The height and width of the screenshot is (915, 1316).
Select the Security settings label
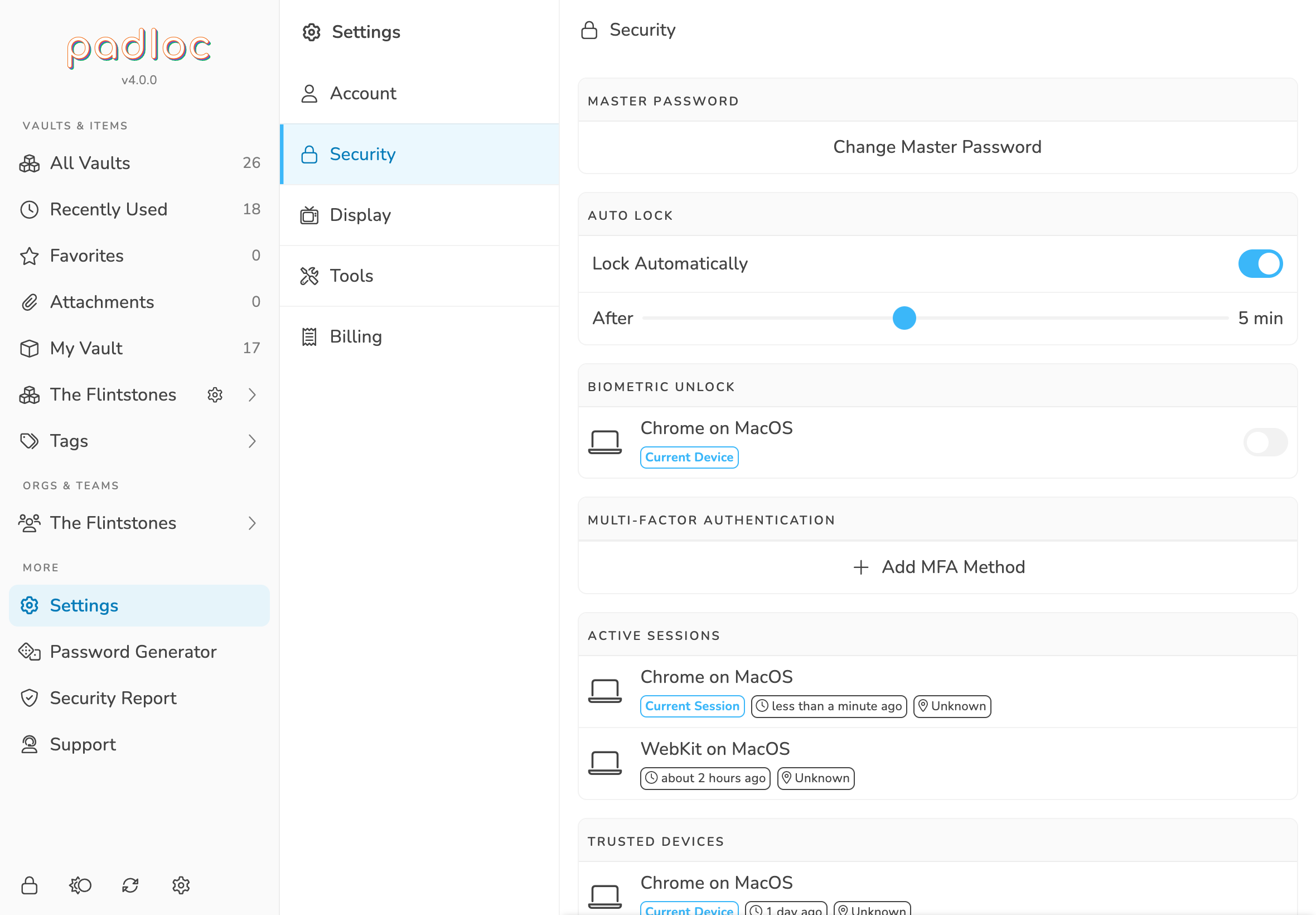[362, 154]
